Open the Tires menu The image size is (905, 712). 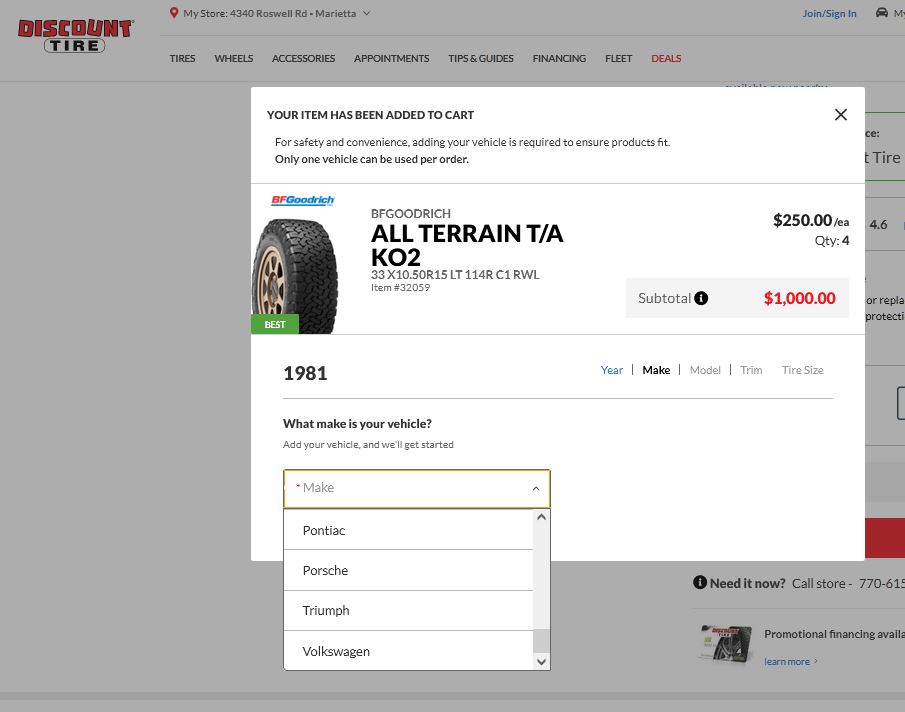click(x=182, y=58)
